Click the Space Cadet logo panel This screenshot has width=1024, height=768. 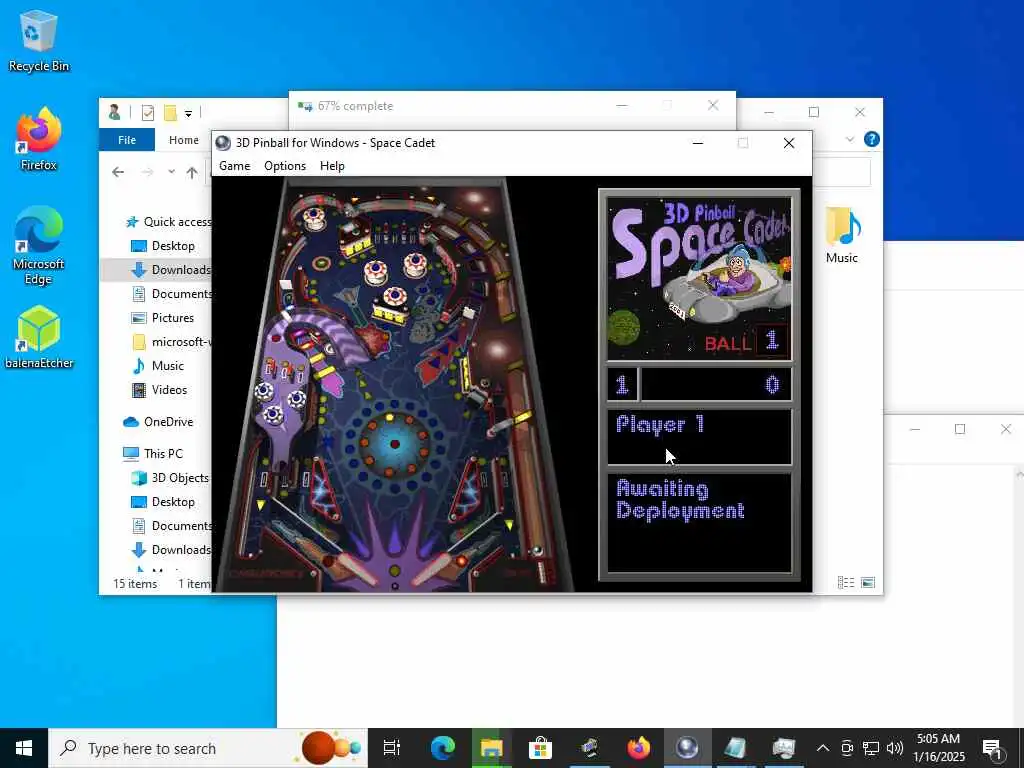(699, 279)
